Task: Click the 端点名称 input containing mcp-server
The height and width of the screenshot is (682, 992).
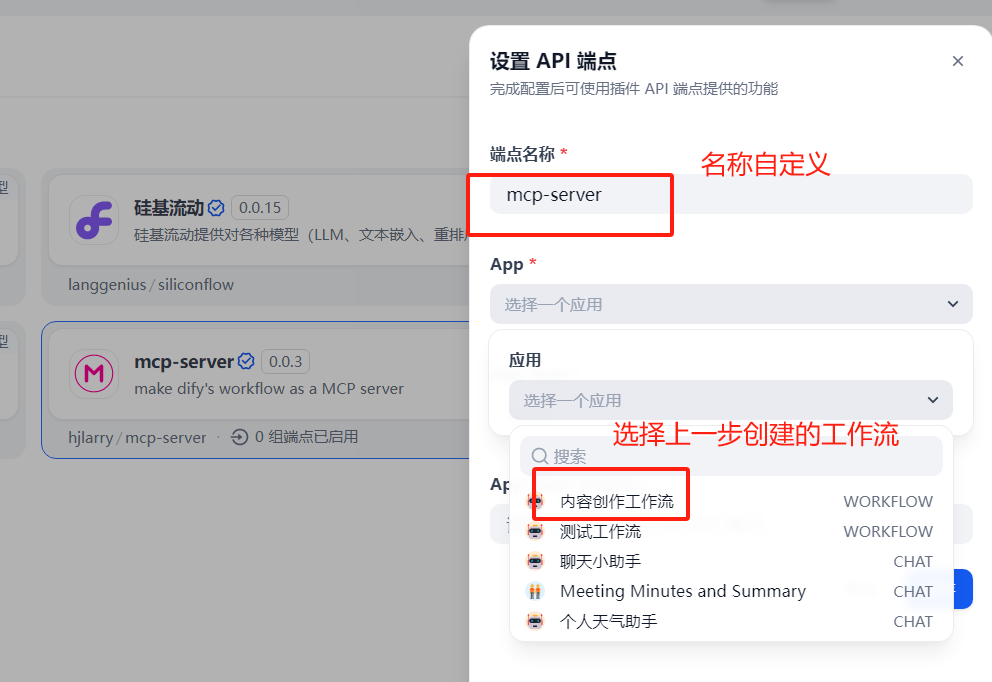Action: pos(731,194)
